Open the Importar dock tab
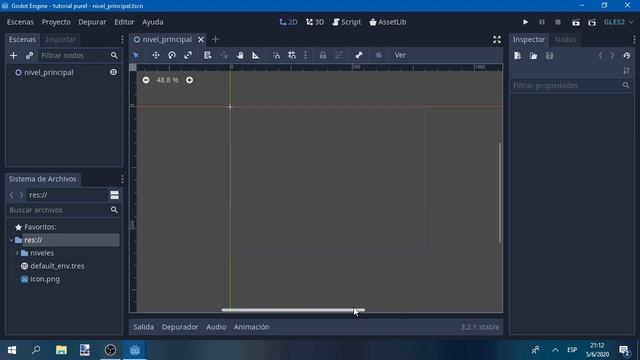 60,40
